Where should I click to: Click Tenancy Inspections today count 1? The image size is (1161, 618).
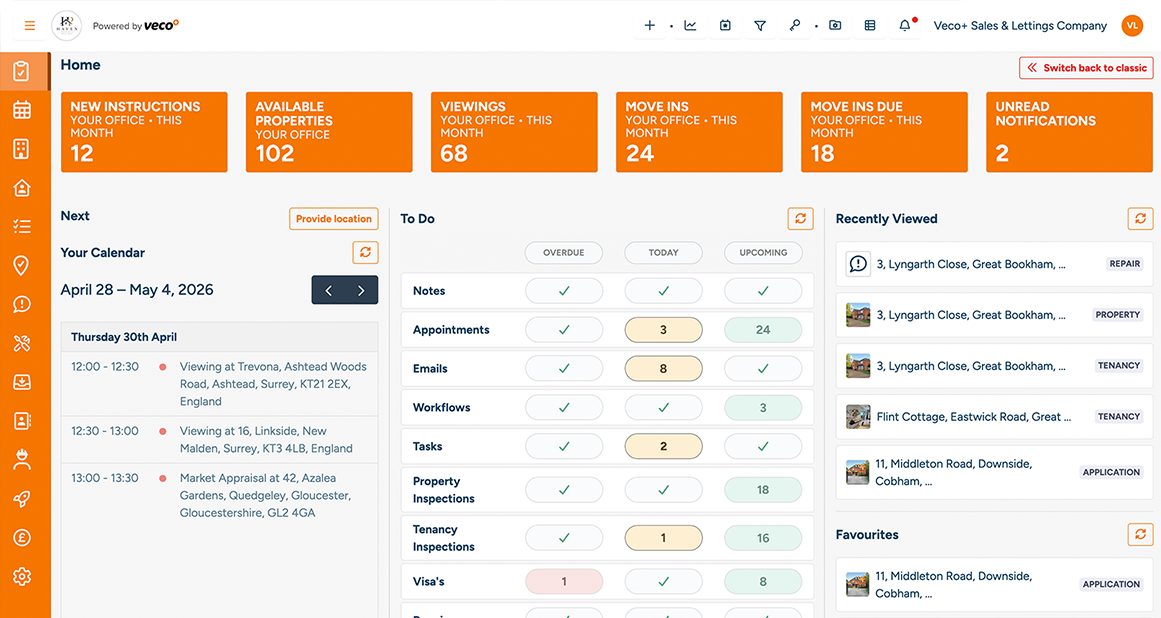663,538
